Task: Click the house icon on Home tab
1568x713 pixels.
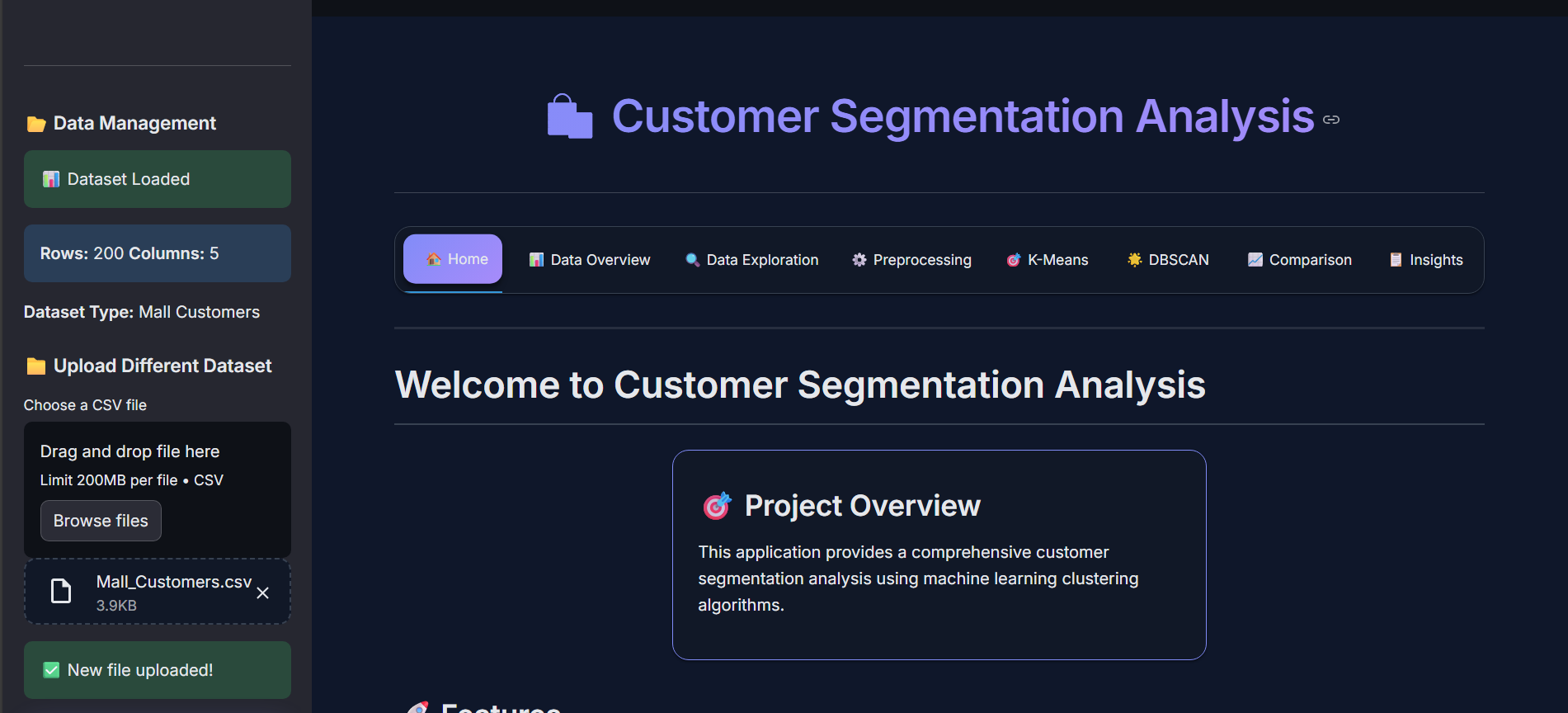Action: [x=434, y=259]
